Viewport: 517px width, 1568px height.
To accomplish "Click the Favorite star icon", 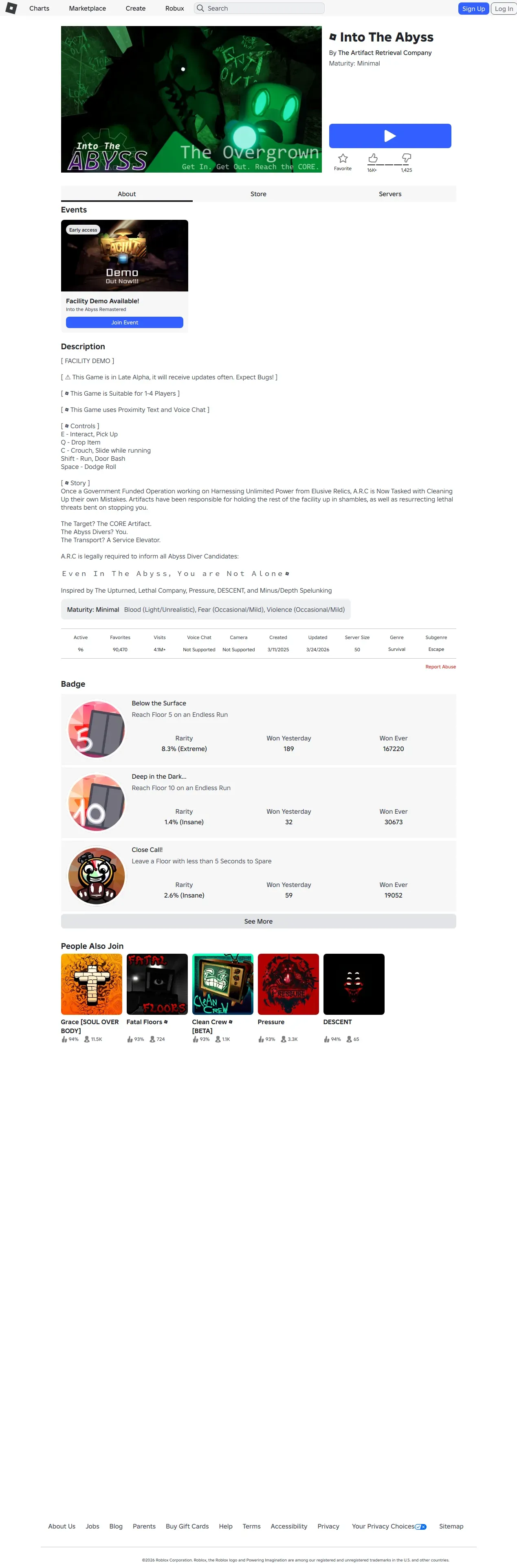I will (x=343, y=158).
